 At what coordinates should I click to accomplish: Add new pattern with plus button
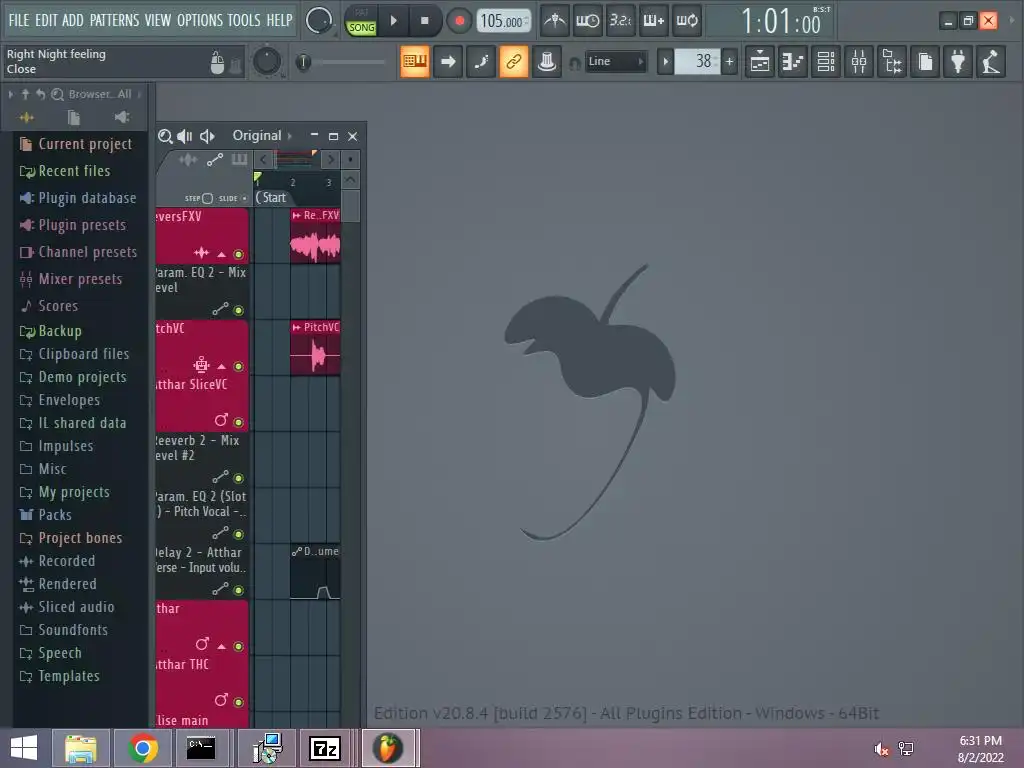pos(729,62)
